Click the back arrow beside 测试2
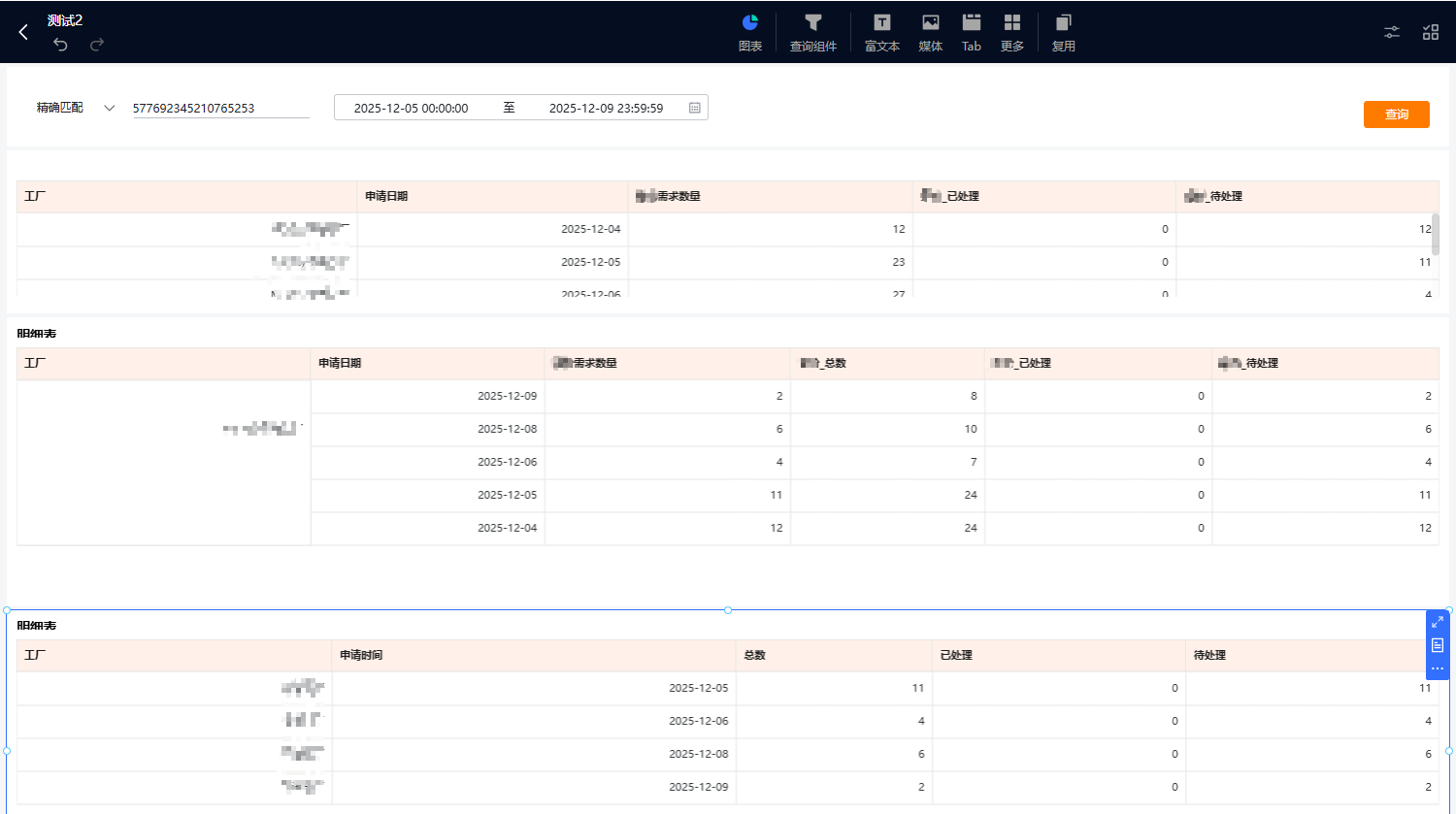Viewport: 1456px width, 814px height. (23, 32)
